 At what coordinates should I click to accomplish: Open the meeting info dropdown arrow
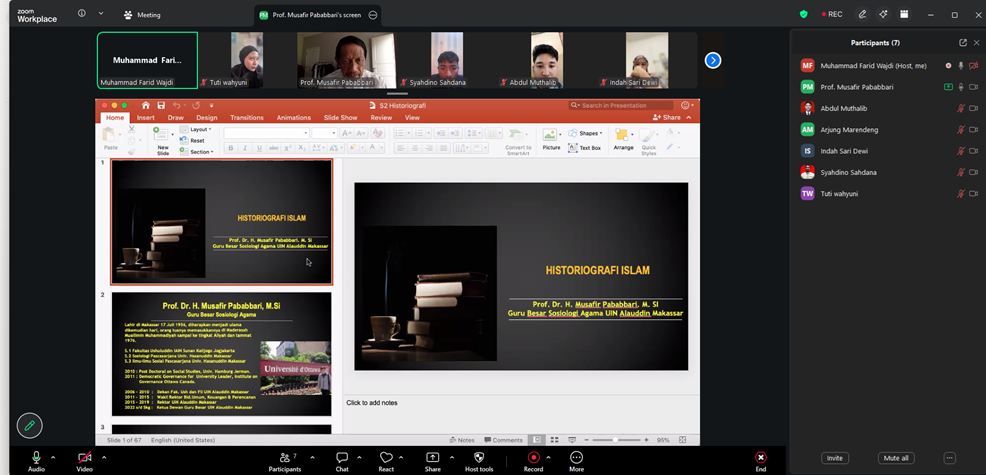pos(101,14)
